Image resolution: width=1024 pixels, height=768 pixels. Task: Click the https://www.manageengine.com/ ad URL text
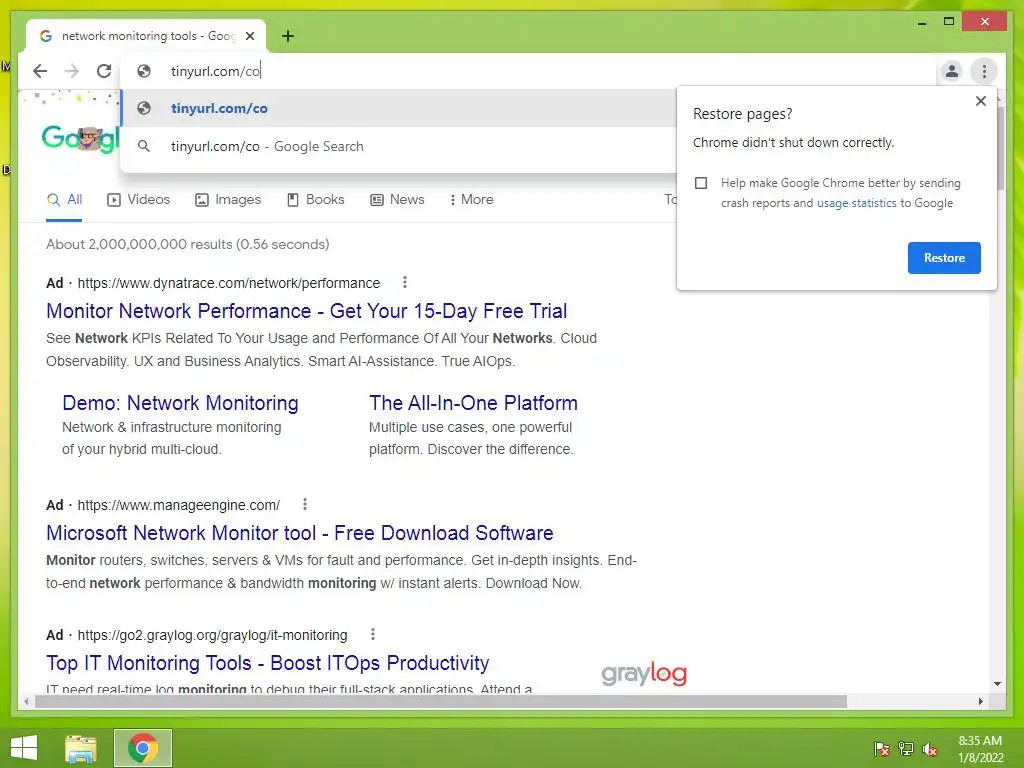[x=178, y=505]
